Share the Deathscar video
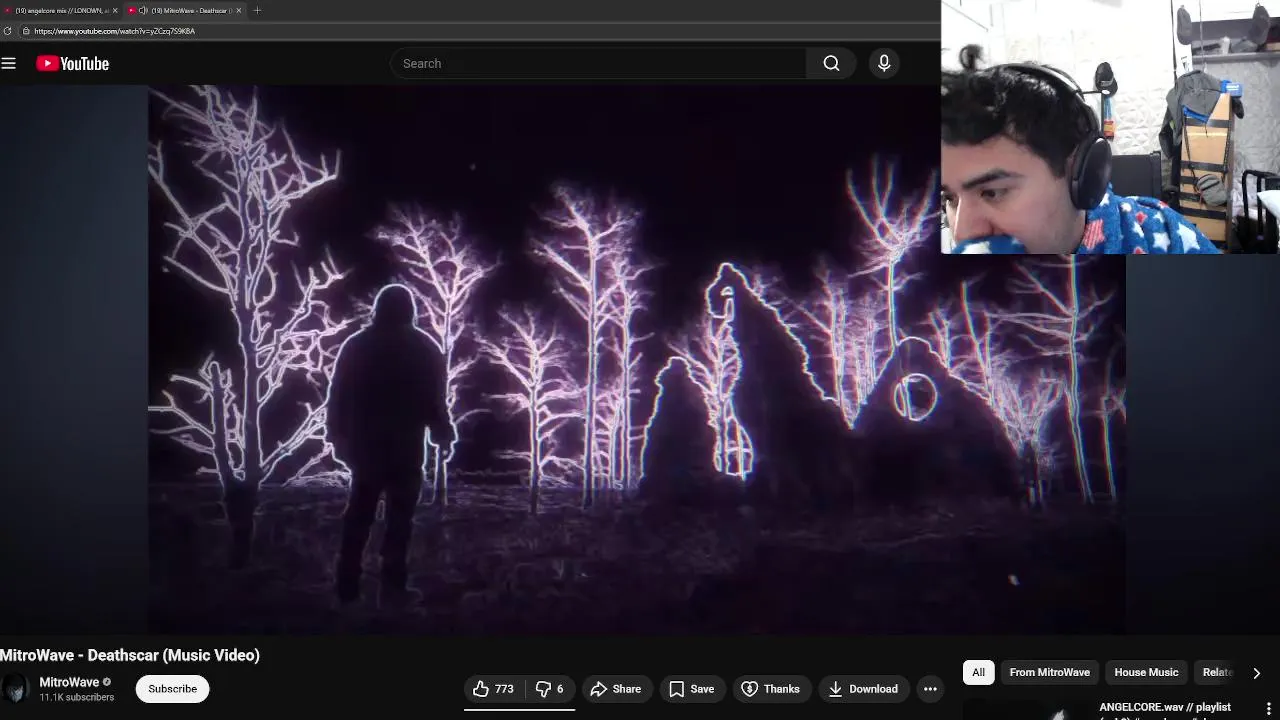 616,688
